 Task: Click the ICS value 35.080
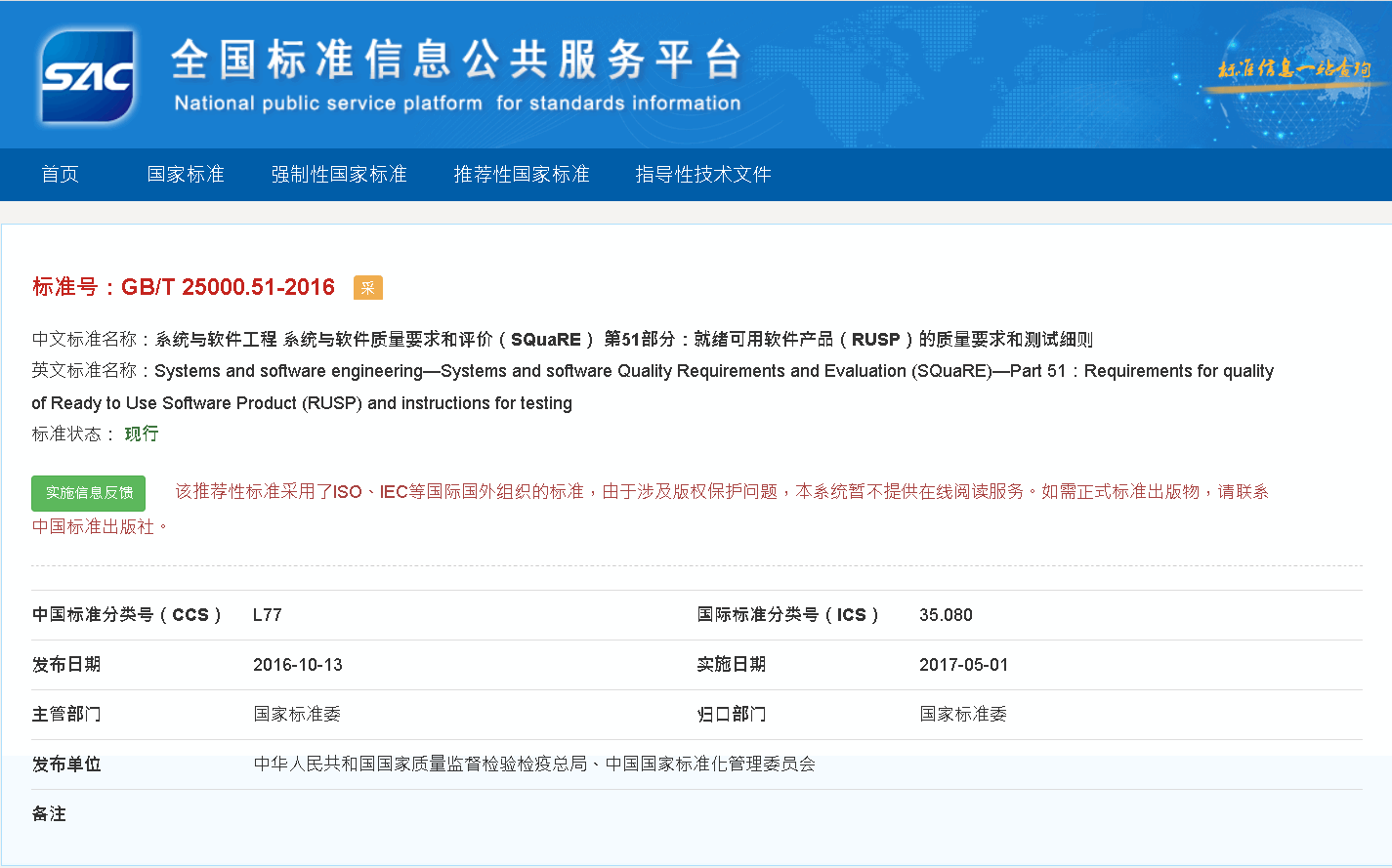tap(946, 615)
